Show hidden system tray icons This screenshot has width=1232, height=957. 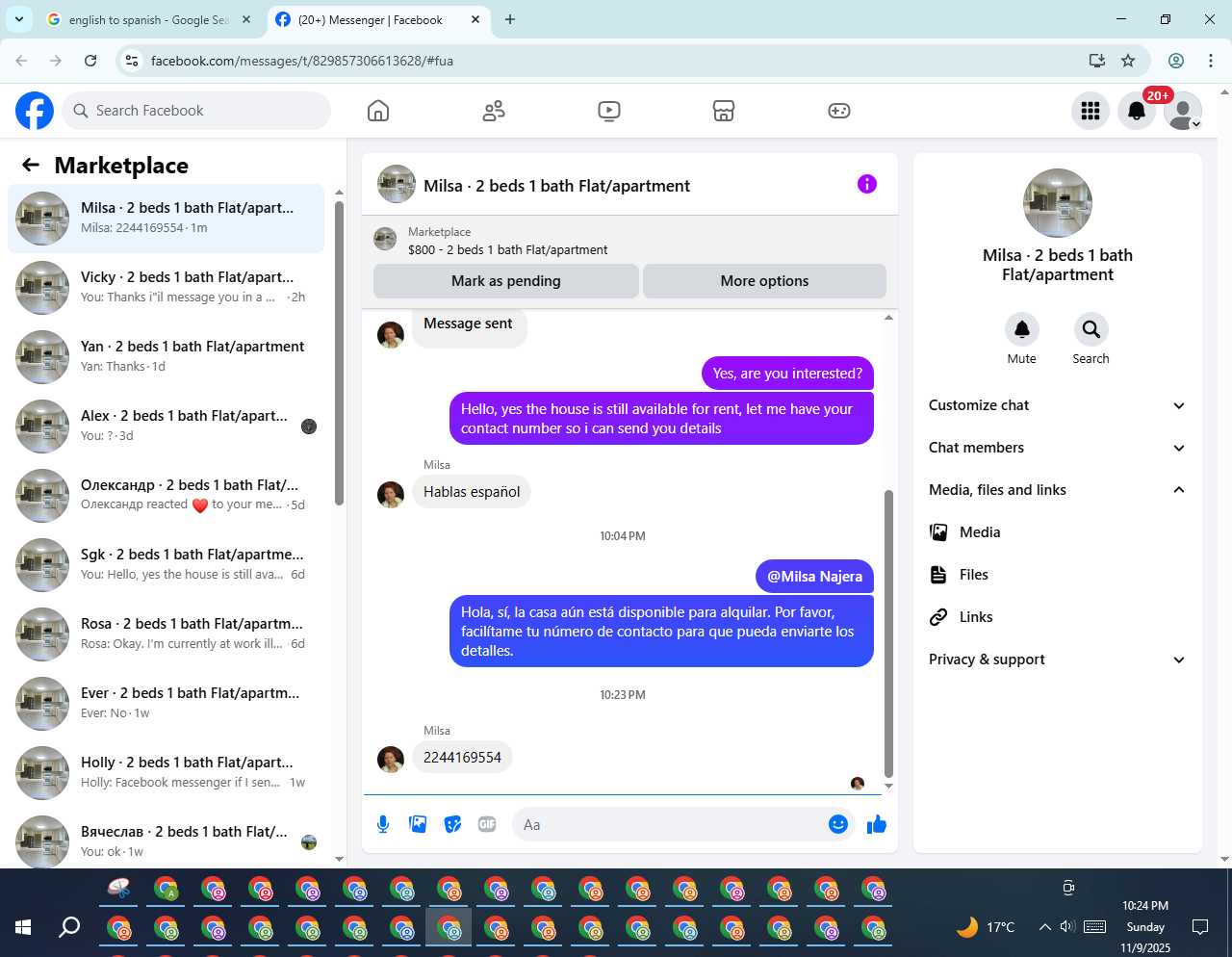point(1044,927)
